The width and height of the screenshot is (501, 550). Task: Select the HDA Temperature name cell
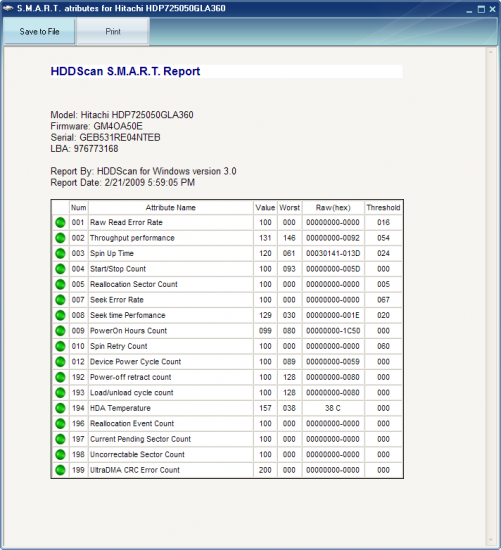pyautogui.click(x=171, y=408)
